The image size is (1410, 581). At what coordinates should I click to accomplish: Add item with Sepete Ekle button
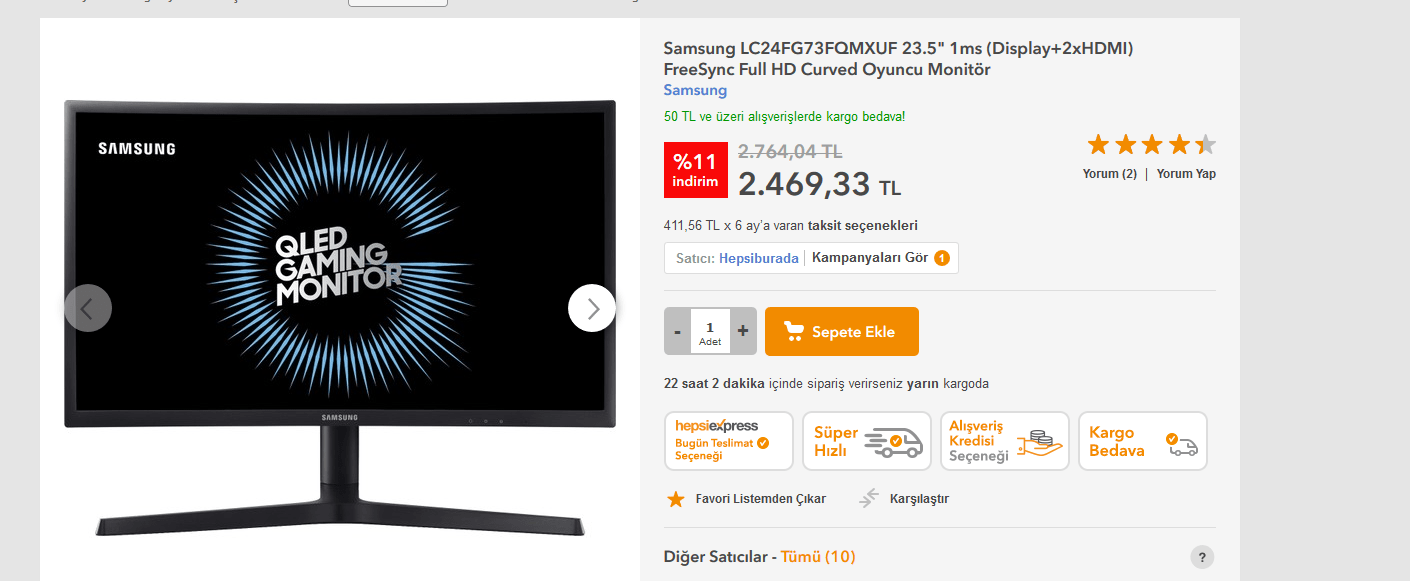pyautogui.click(x=842, y=331)
